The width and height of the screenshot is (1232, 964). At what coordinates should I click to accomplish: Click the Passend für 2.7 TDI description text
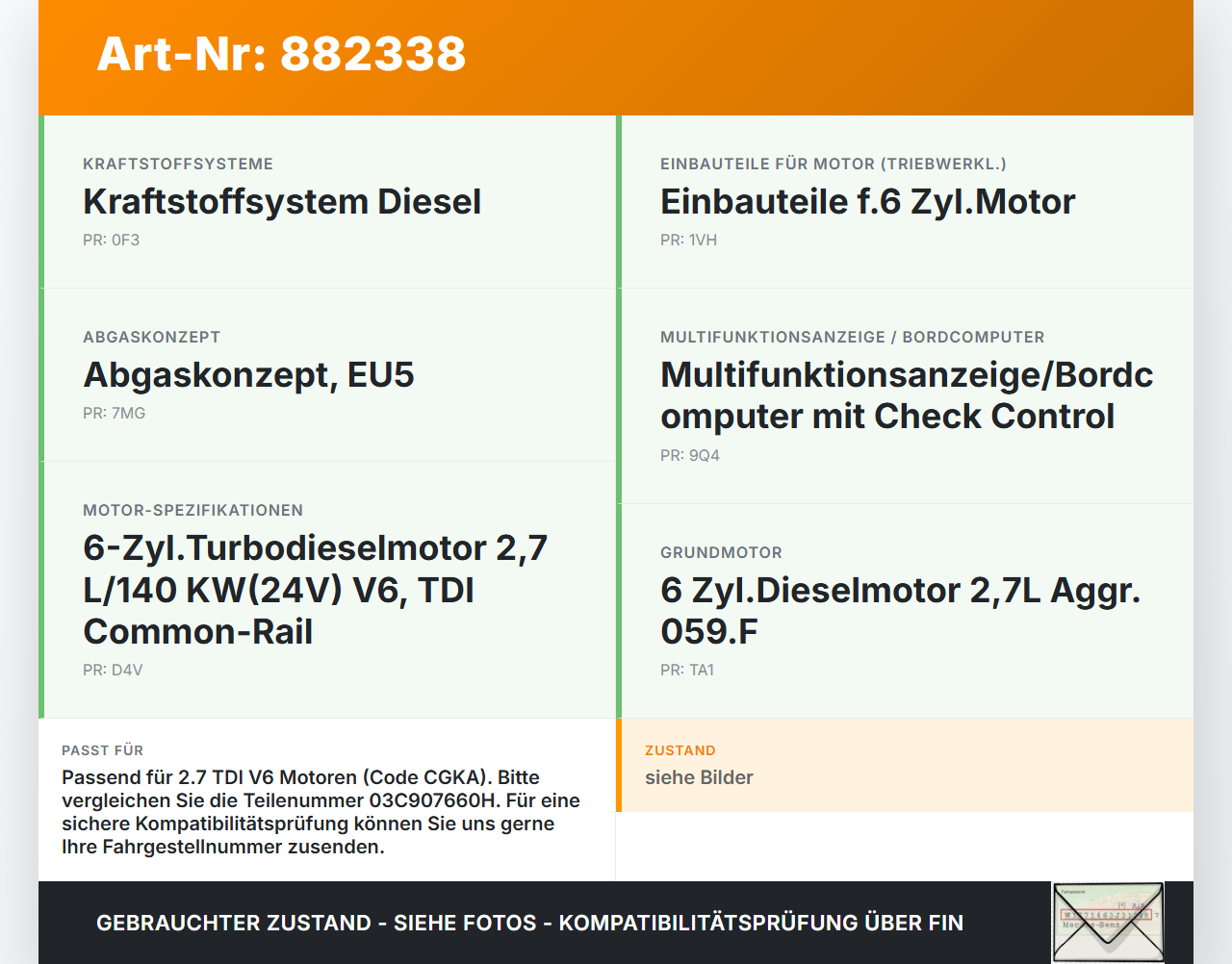click(321, 812)
